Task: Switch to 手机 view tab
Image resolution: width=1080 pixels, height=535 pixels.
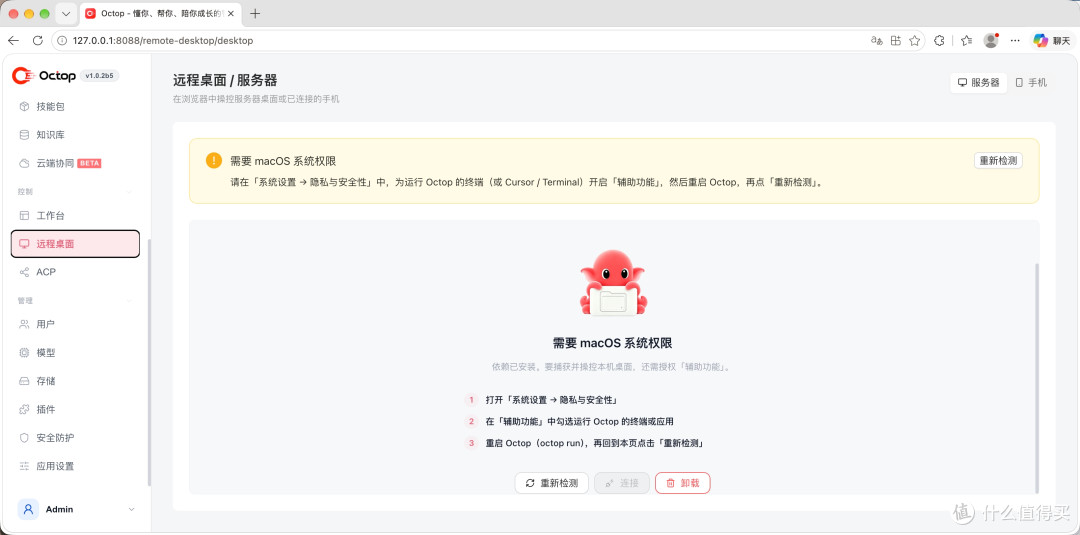Action: (1031, 83)
